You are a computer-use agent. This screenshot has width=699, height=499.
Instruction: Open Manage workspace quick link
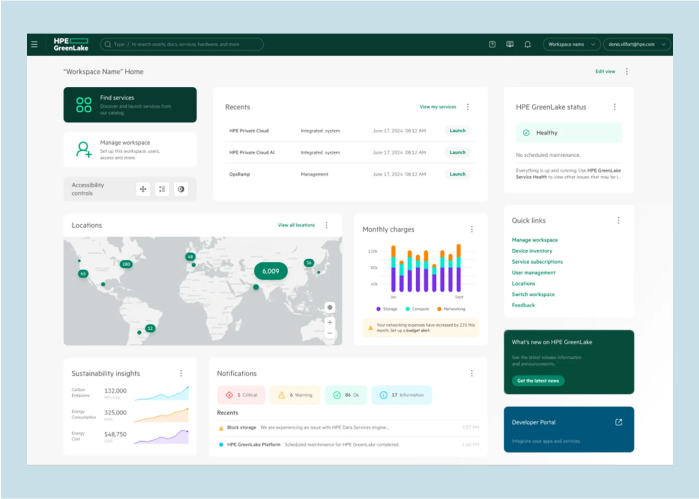click(535, 240)
